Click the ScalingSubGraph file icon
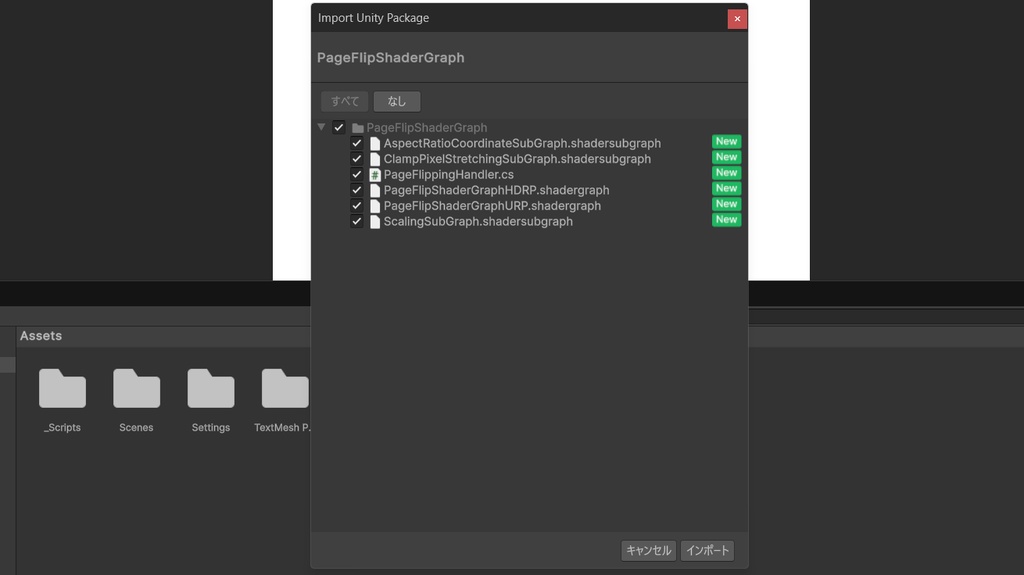 pyautogui.click(x=375, y=222)
